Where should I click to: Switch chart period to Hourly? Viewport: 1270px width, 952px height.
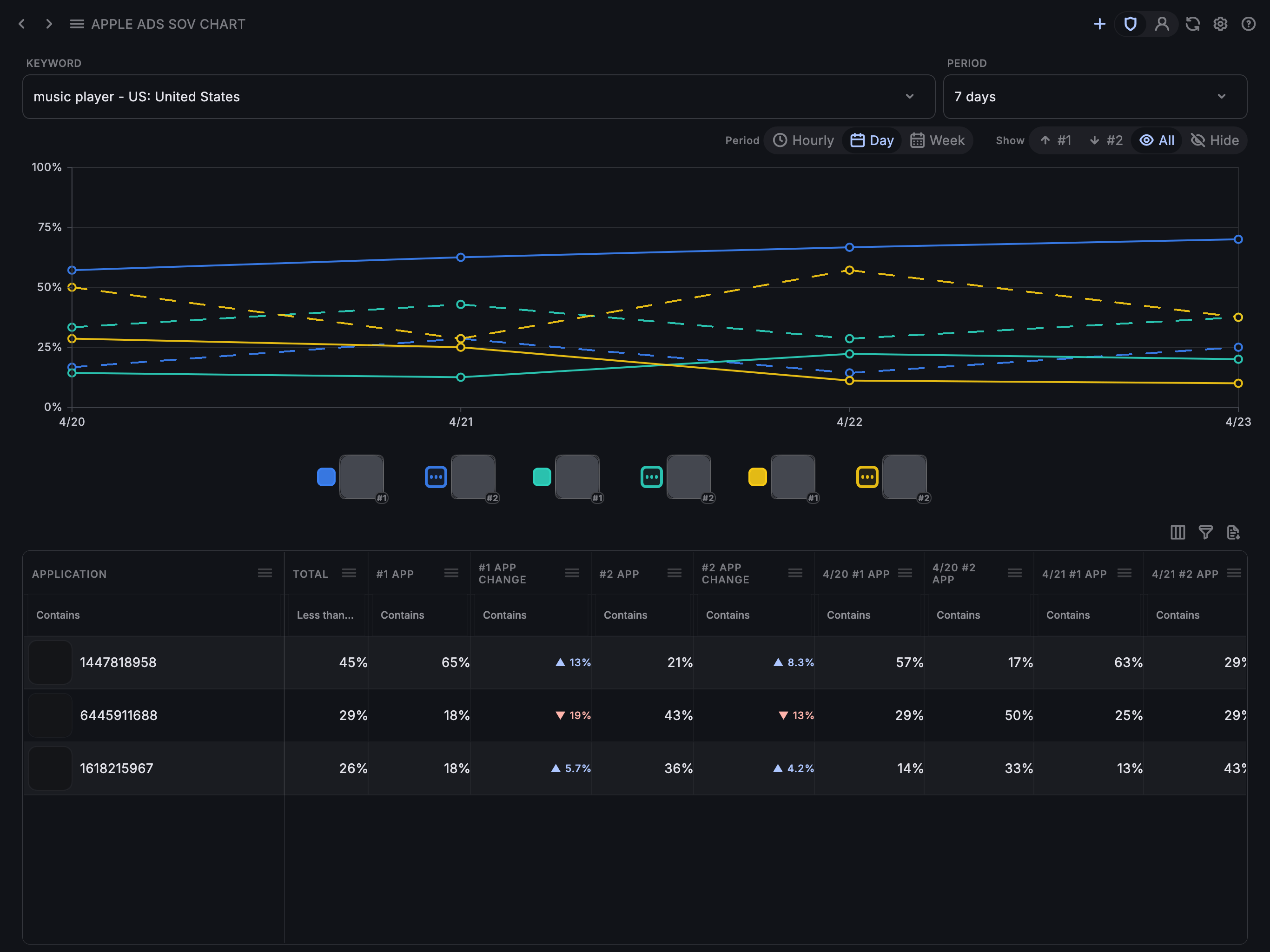pos(803,141)
